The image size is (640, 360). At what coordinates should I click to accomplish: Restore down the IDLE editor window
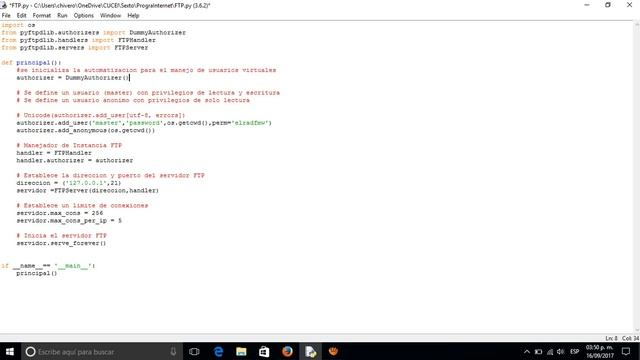608,5
